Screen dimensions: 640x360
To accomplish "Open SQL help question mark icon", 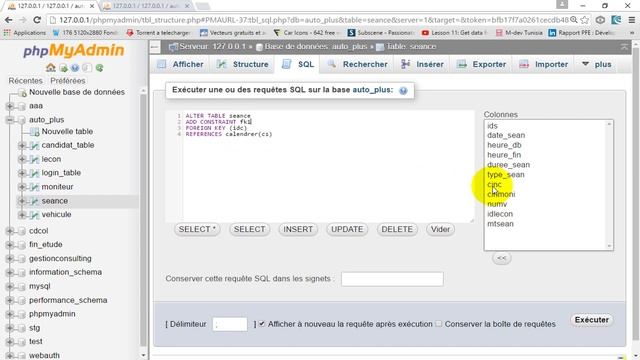I will pyautogui.click(x=403, y=91).
